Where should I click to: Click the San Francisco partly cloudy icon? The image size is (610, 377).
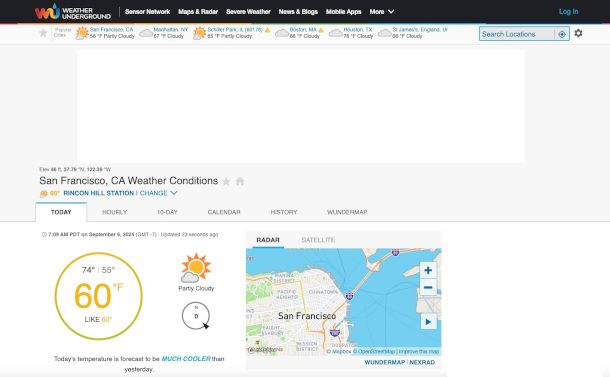[x=82, y=33]
